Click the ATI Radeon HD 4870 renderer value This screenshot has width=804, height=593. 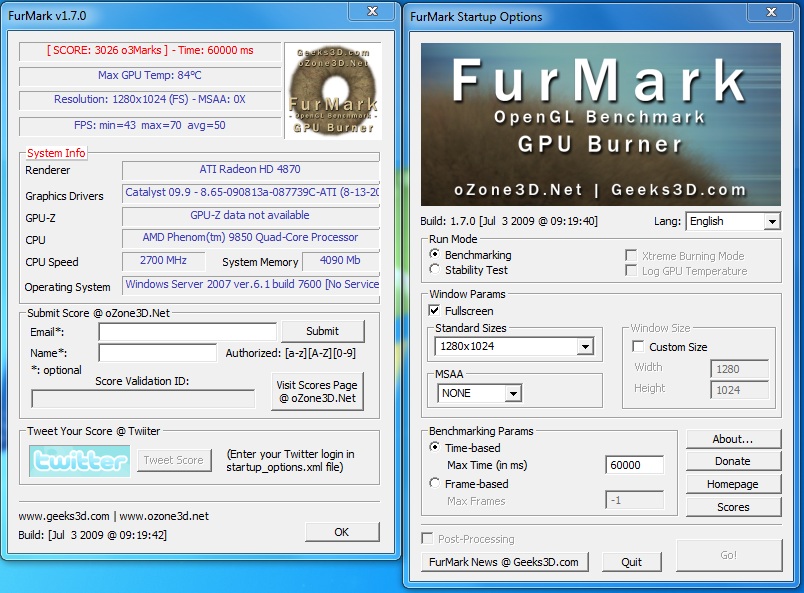pos(250,169)
